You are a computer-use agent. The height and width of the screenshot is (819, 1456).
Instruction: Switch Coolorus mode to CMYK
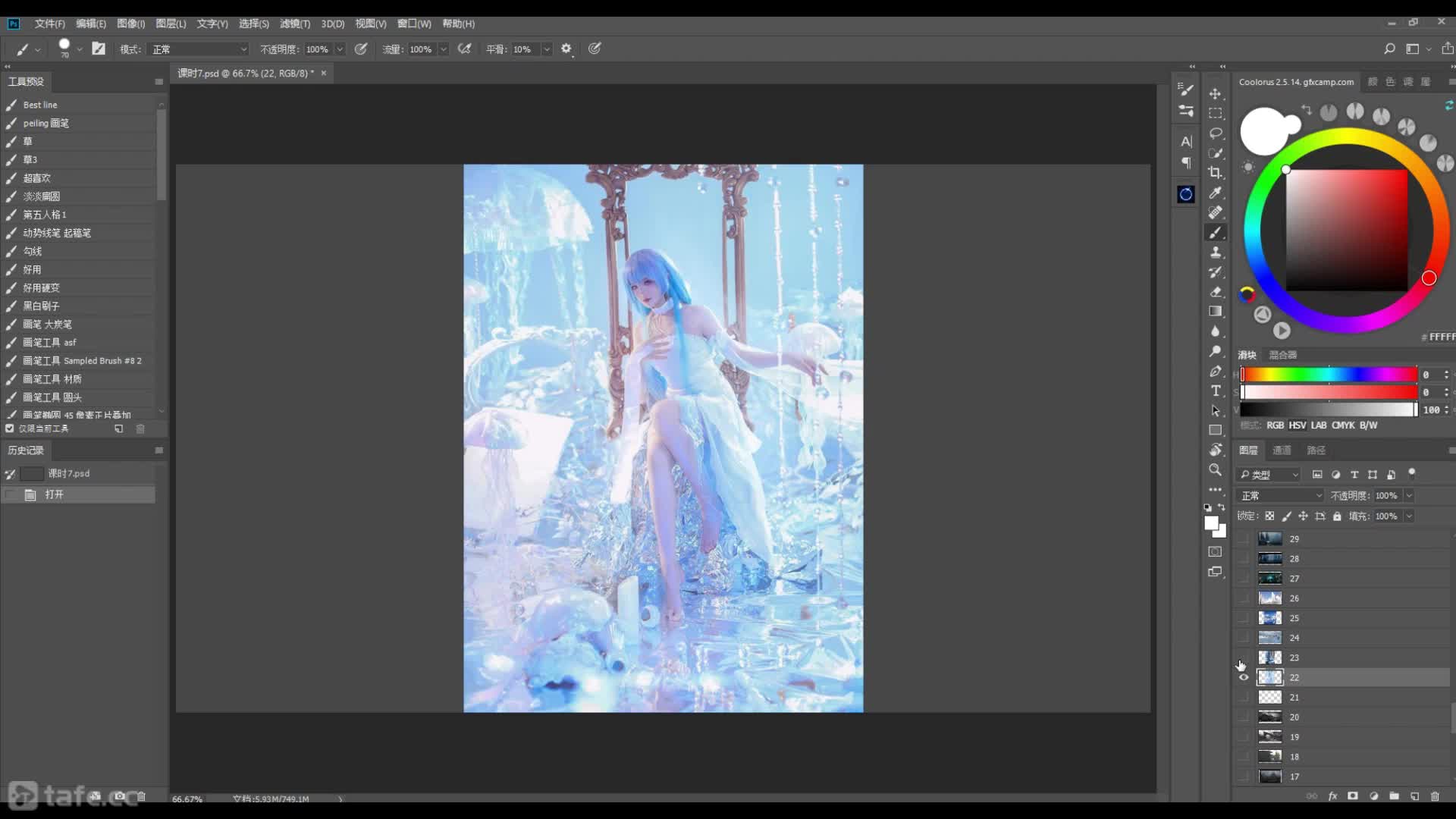pos(1343,425)
